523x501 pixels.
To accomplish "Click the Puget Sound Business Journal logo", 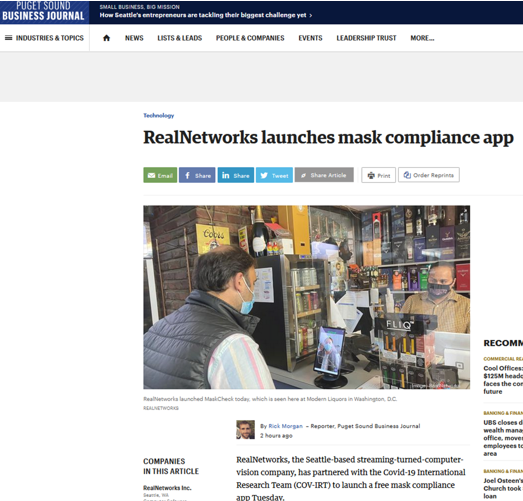I will [44, 12].
